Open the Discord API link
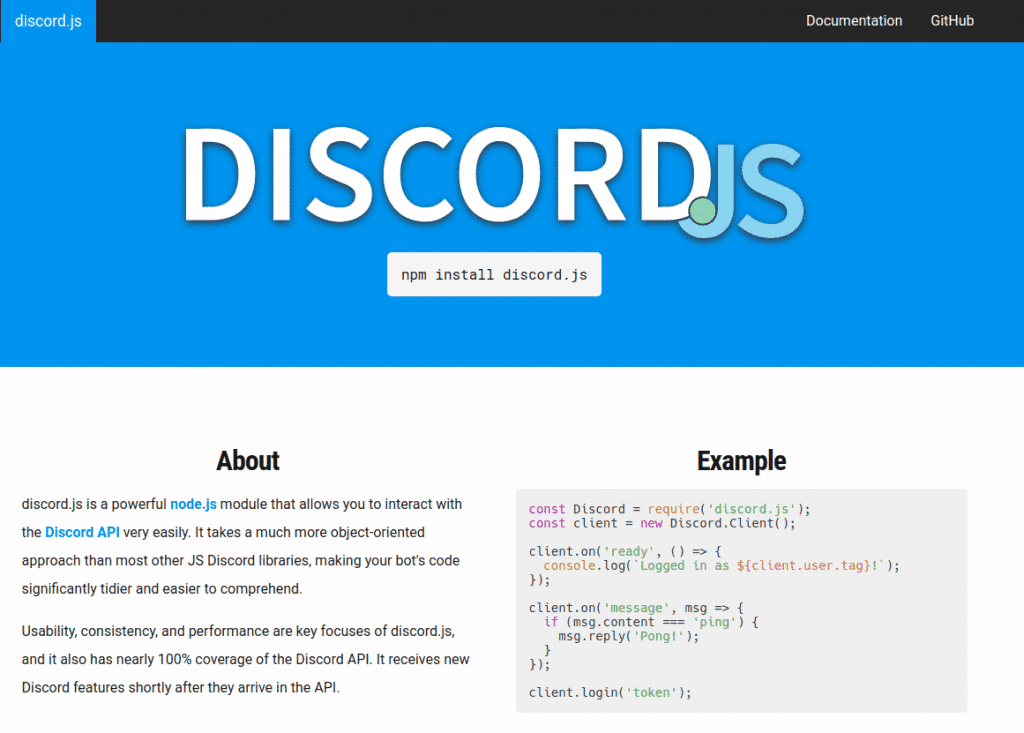 tap(82, 532)
